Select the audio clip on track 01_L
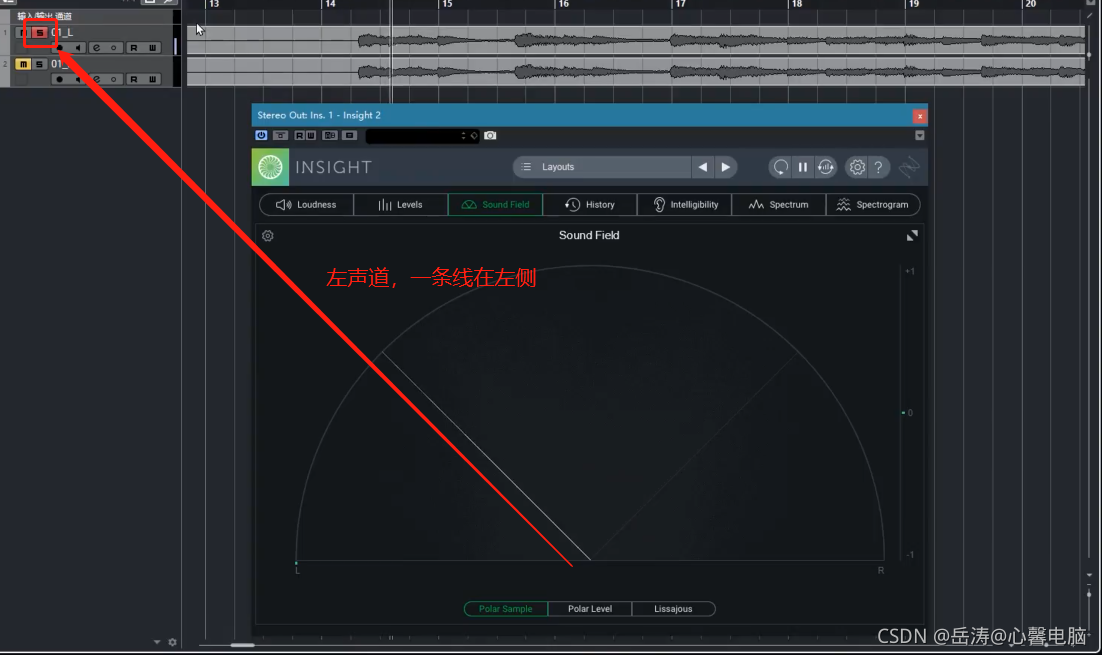This screenshot has height=655, width=1102. coord(636,41)
